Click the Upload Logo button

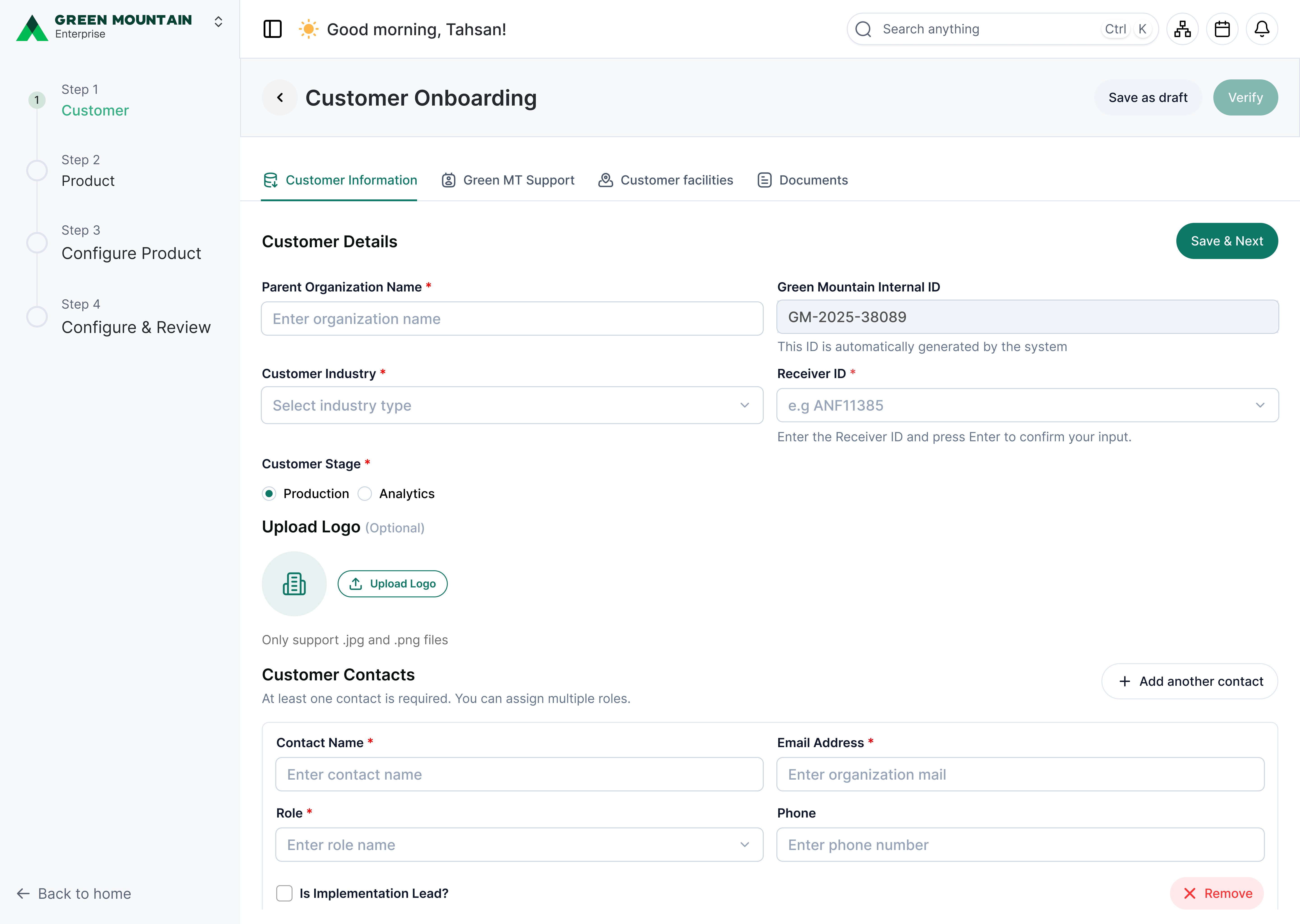[x=393, y=584]
